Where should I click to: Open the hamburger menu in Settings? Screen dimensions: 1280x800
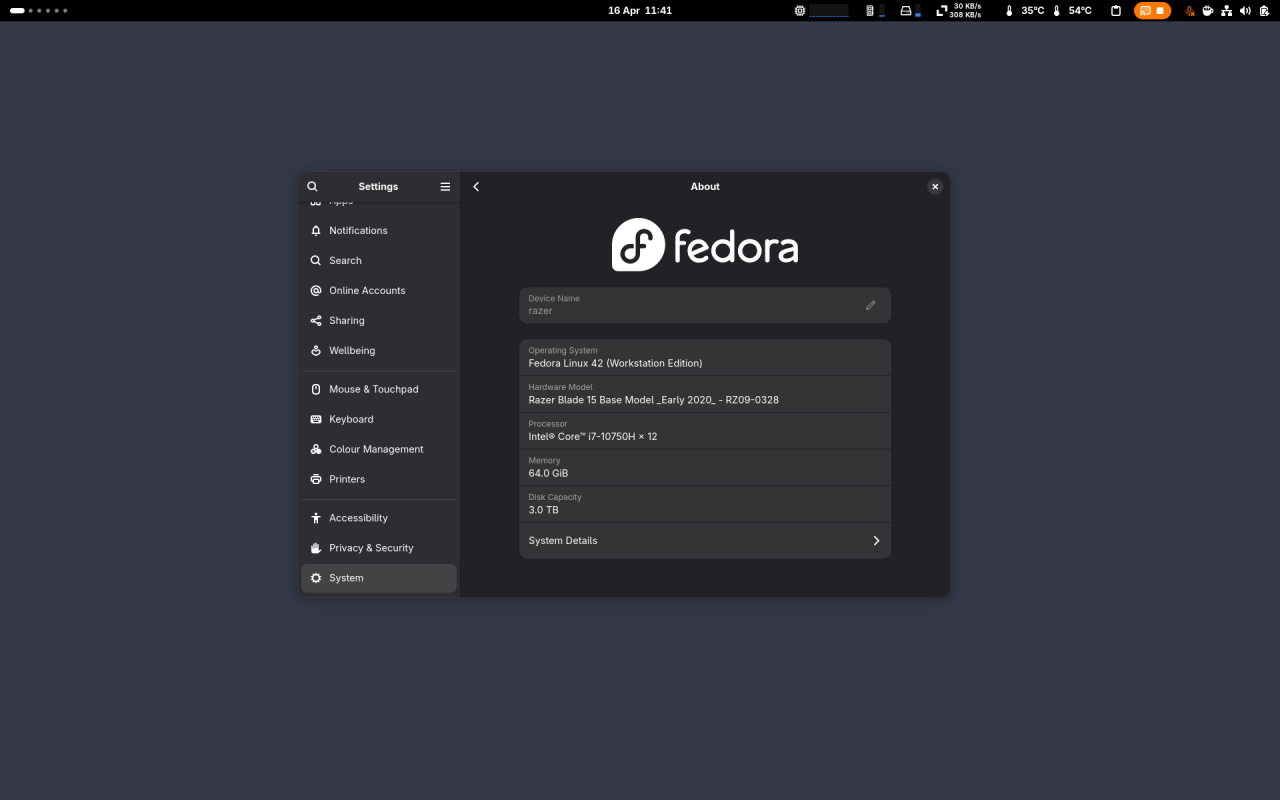tap(444, 187)
